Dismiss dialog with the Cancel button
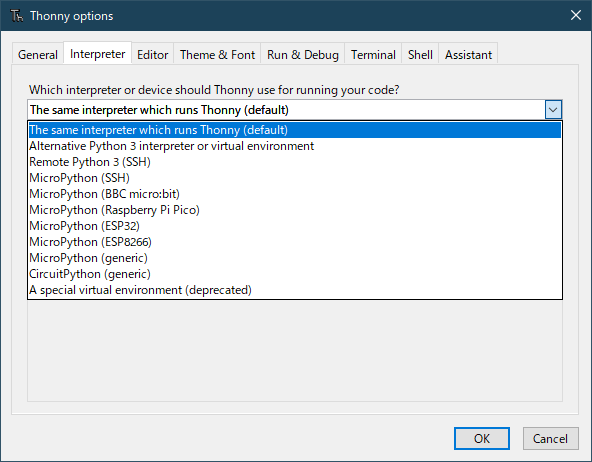The image size is (592, 462). 550,439
